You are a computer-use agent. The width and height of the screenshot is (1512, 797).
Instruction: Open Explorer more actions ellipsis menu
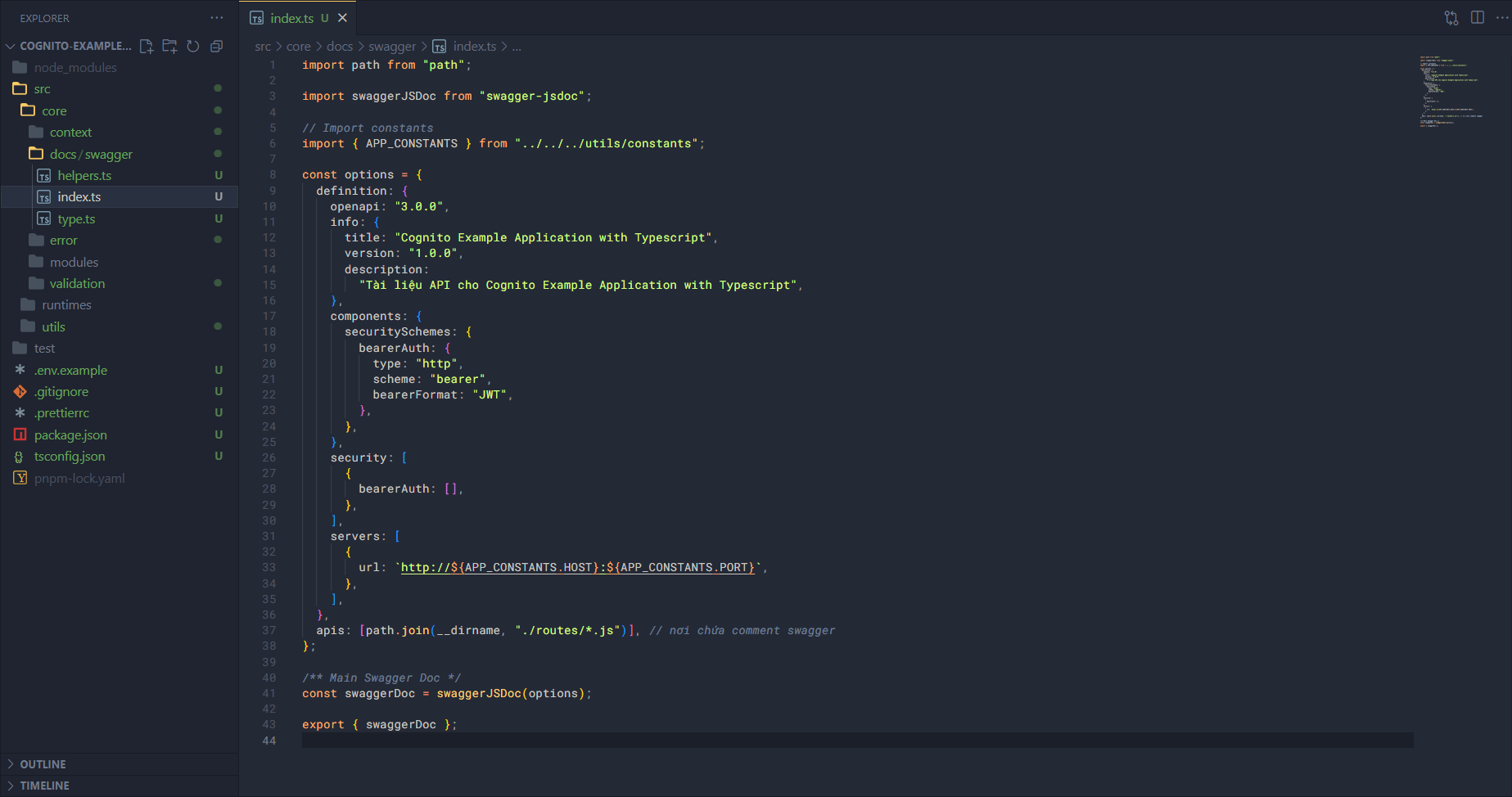pyautogui.click(x=216, y=18)
